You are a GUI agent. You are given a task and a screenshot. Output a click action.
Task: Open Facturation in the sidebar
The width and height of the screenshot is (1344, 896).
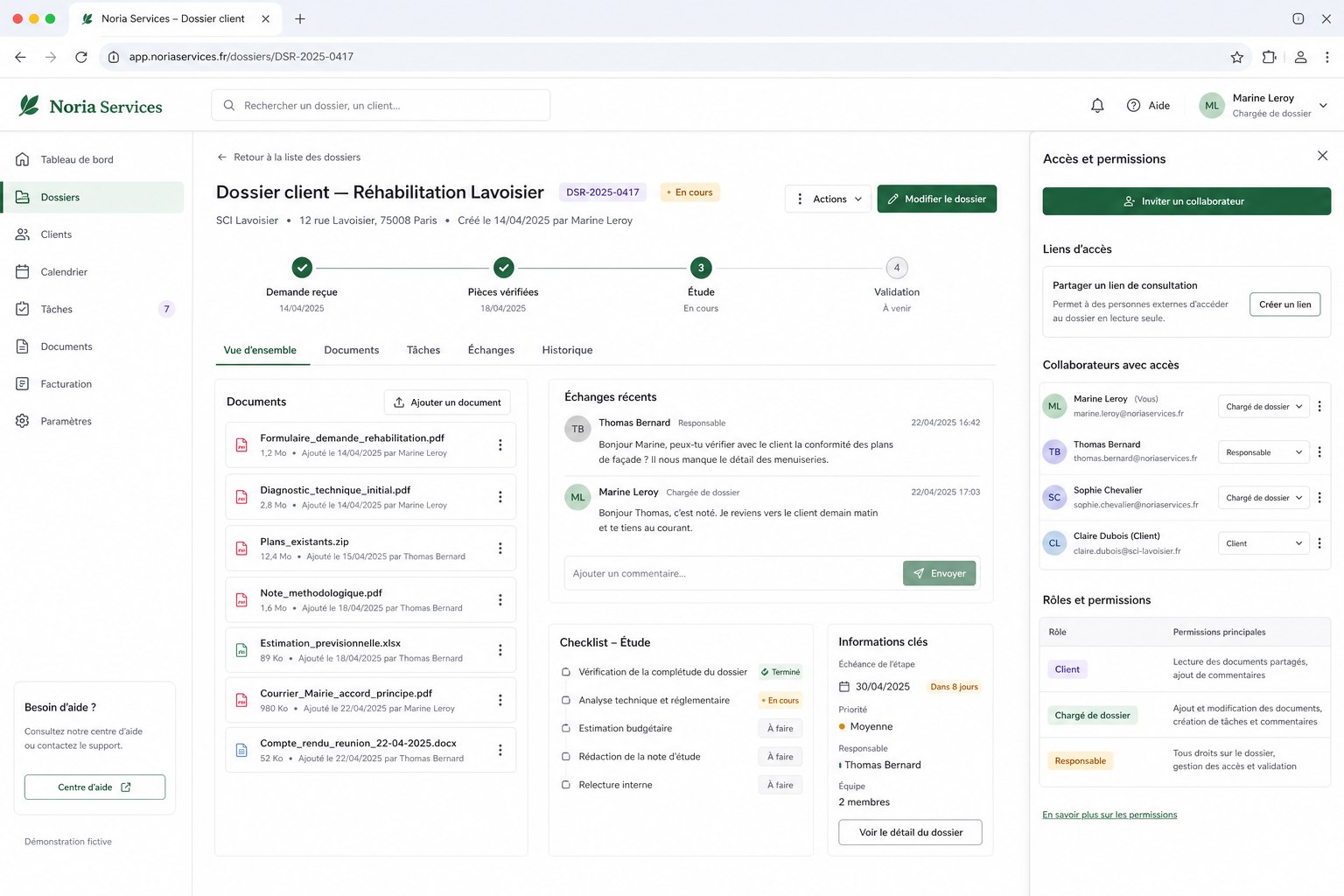click(x=94, y=384)
